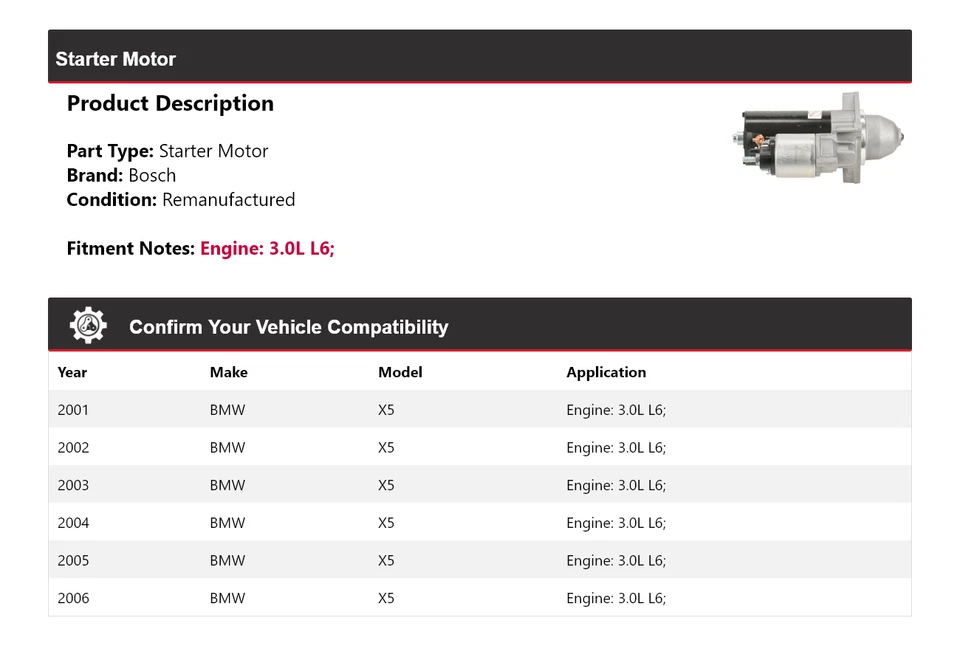The image size is (960, 646).
Task: Click the Make column header
Action: pyautogui.click(x=228, y=372)
